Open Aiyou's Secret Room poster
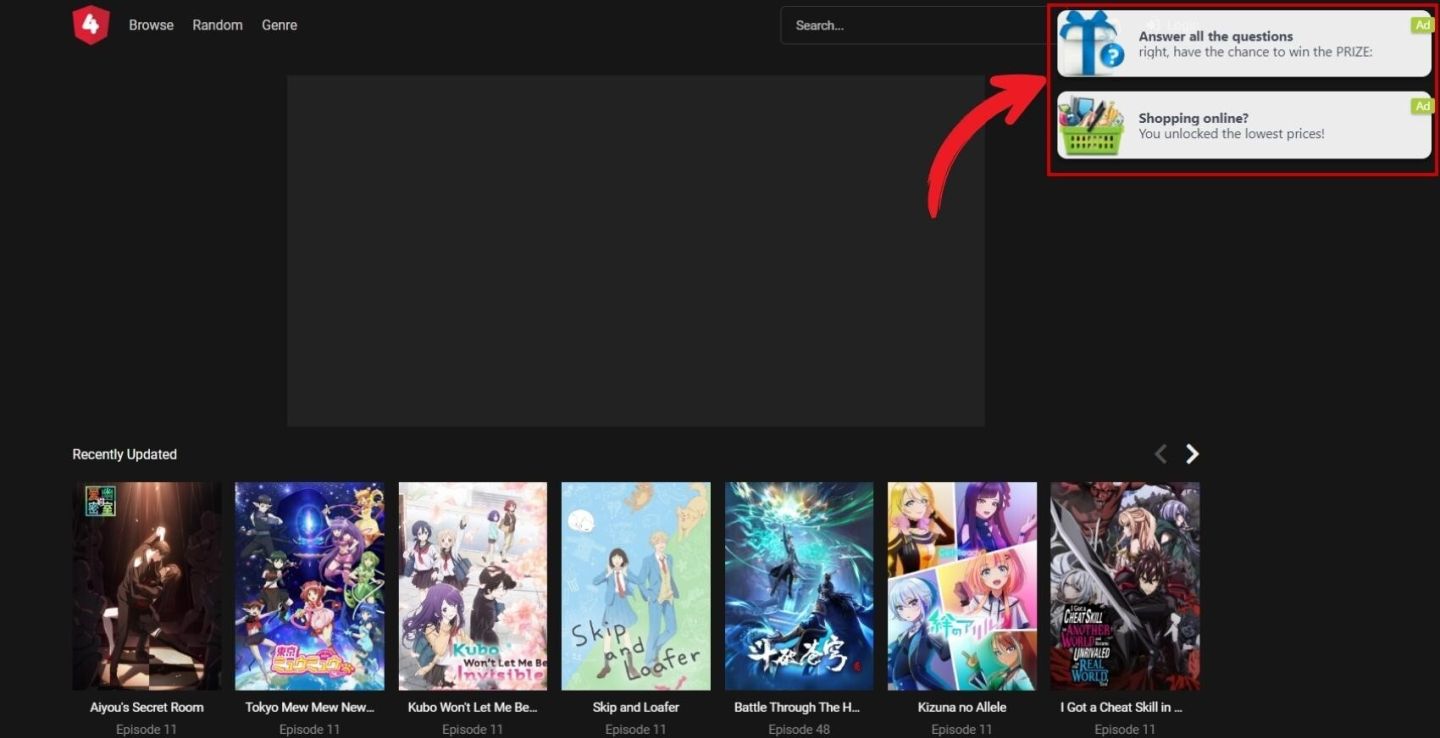 [147, 586]
